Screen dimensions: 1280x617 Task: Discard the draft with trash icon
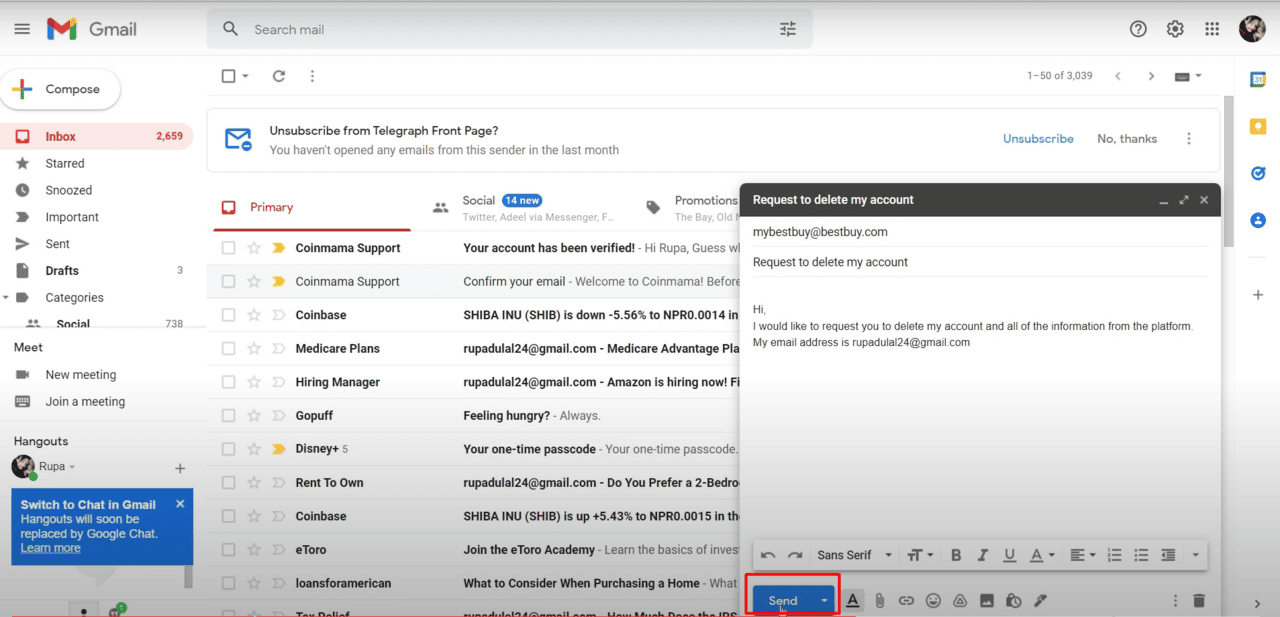coord(1199,601)
